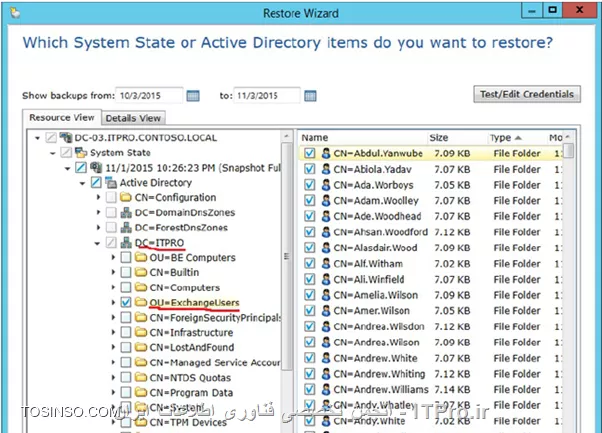Select the CN=Andrew.Whiting row name
Viewport: 602px width, 433px height.
pyautogui.click(x=379, y=374)
